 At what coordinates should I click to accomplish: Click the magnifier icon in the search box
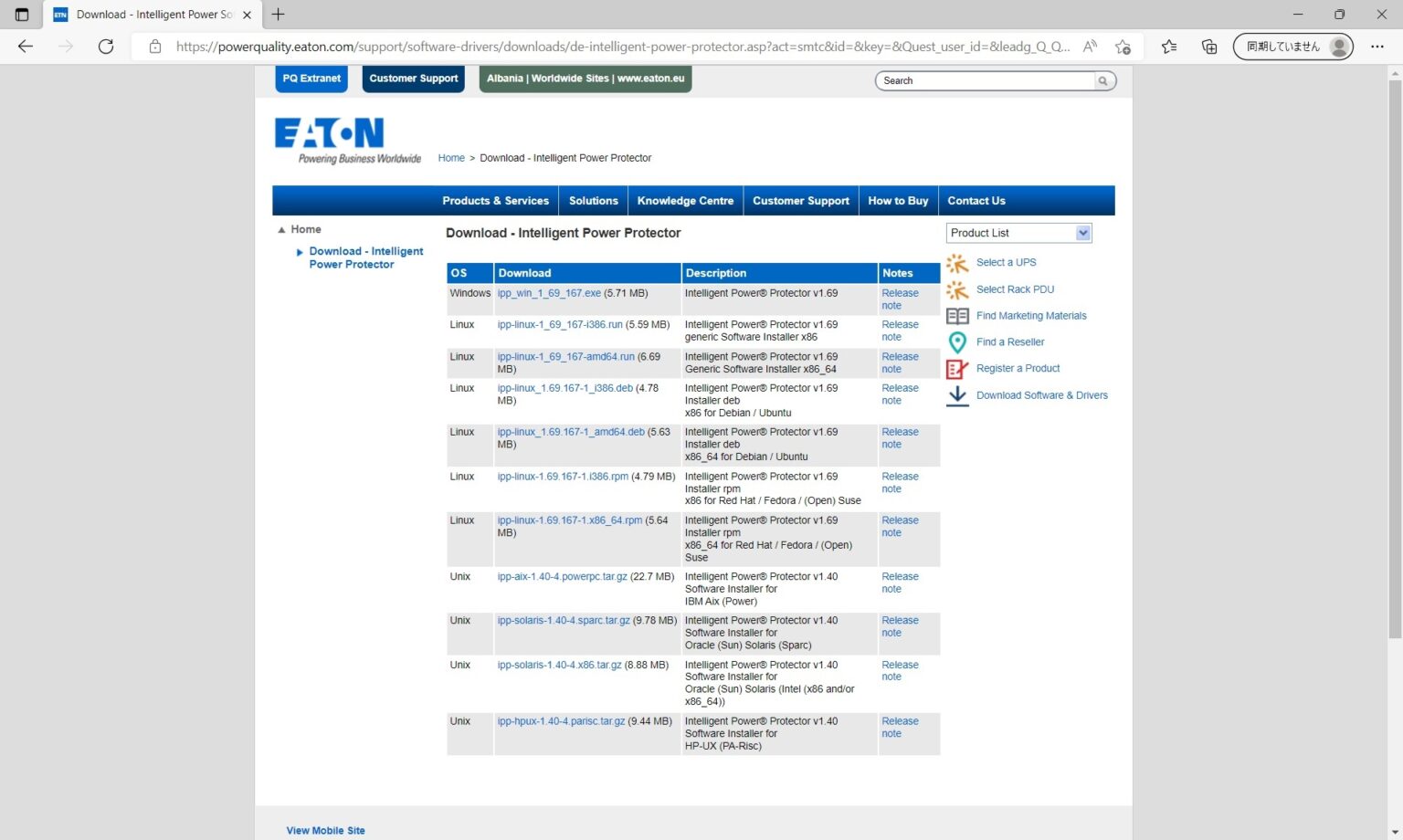point(1102,81)
